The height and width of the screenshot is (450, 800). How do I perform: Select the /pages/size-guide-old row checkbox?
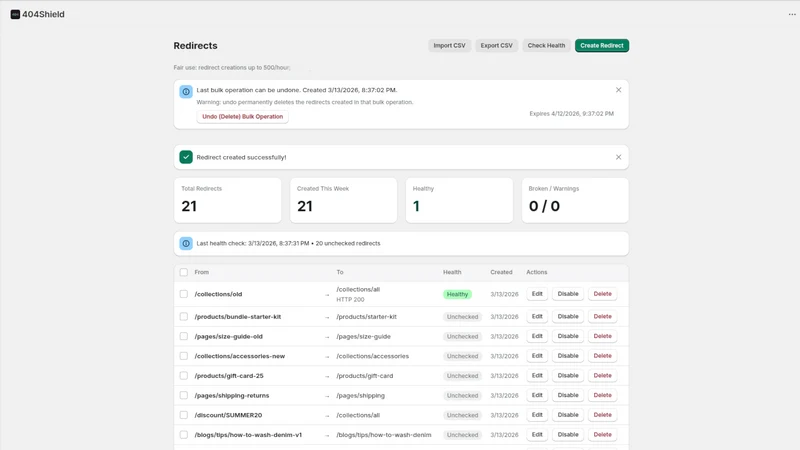click(x=184, y=336)
